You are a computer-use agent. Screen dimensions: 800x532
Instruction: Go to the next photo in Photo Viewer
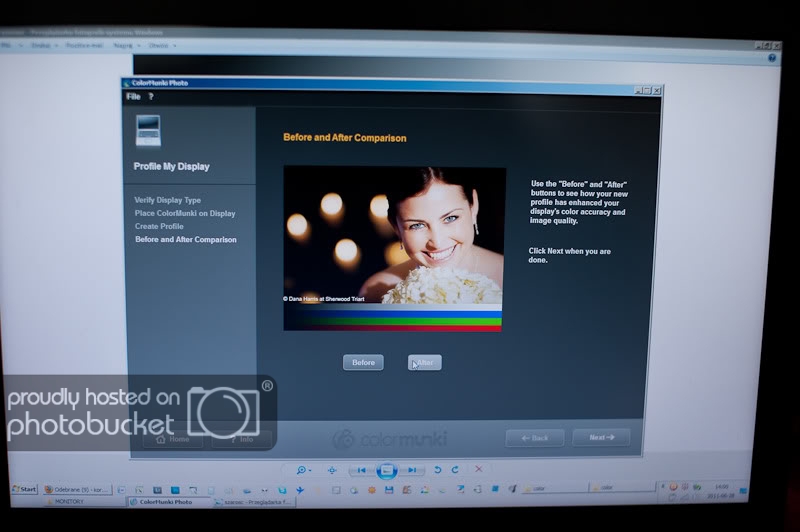tap(412, 470)
